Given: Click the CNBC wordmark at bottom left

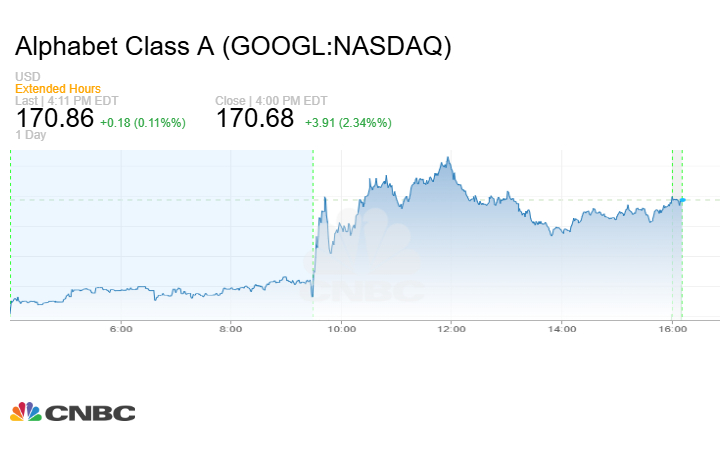Looking at the screenshot, I should point(88,413).
